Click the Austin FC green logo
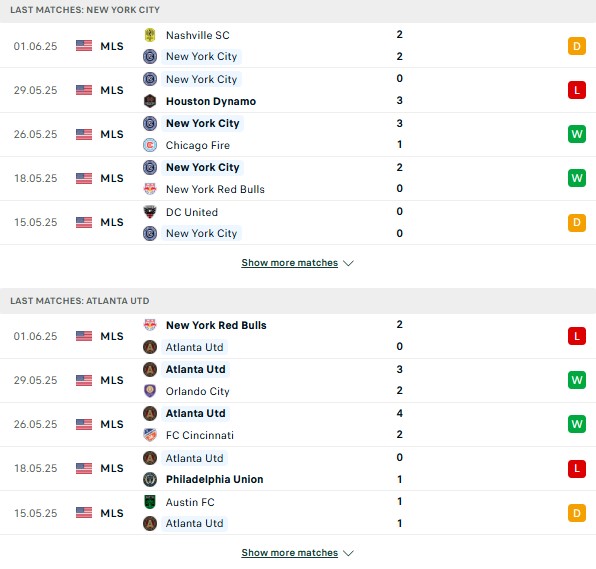This screenshot has width=596, height=569. click(x=150, y=502)
